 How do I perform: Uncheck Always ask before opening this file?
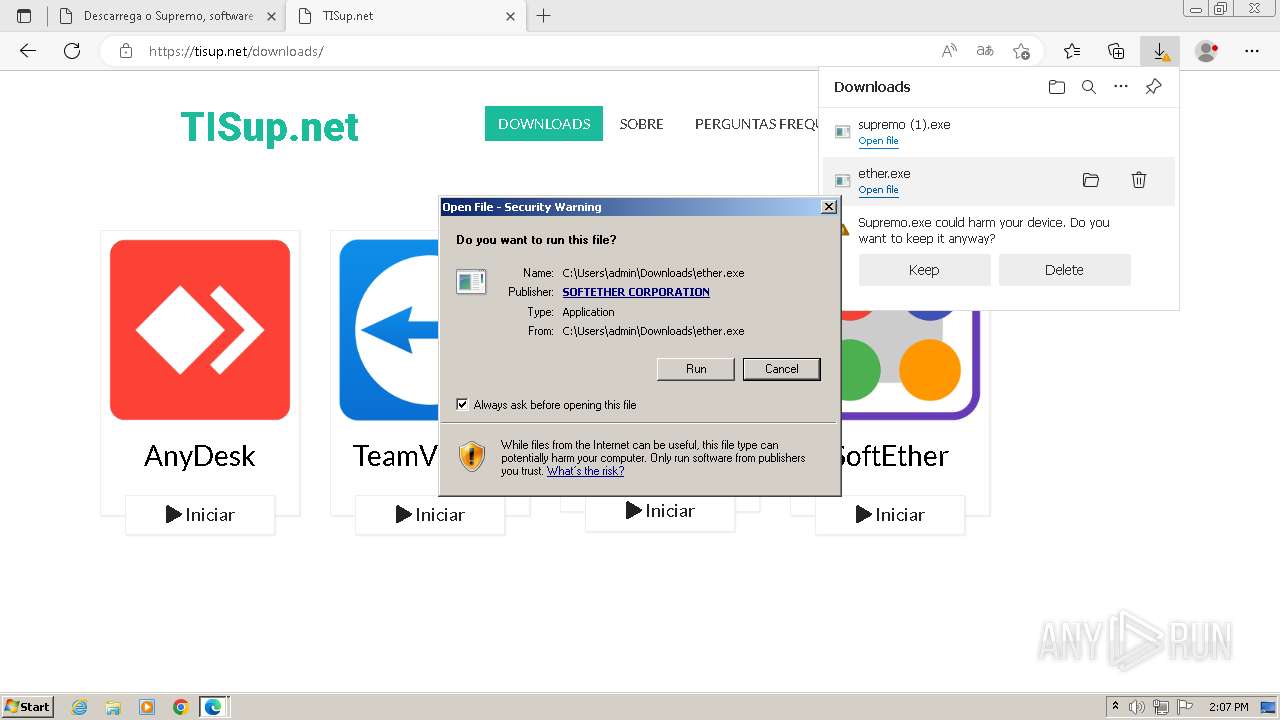(x=462, y=405)
